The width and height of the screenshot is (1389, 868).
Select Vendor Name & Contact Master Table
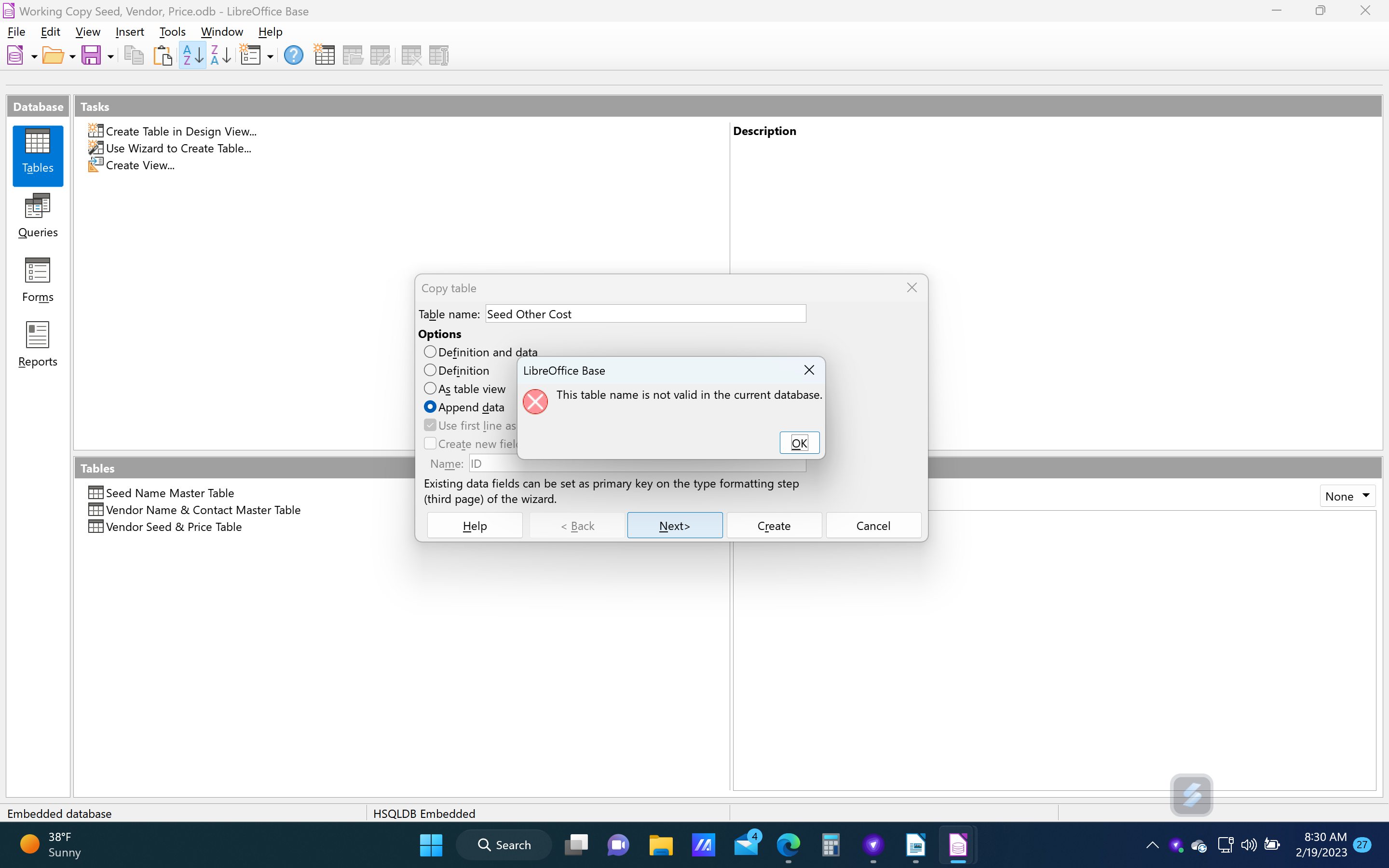pos(194,510)
